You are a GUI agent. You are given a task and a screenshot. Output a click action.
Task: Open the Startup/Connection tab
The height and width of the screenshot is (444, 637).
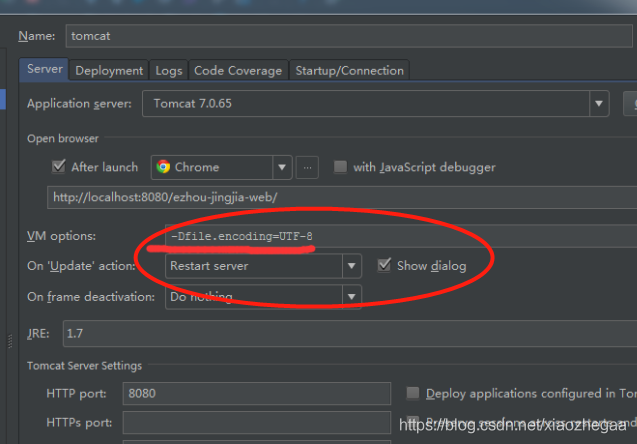(x=349, y=71)
